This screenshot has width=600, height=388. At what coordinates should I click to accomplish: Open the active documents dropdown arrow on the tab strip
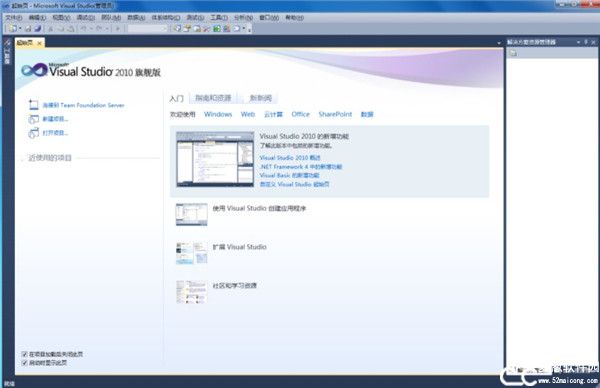pyautogui.click(x=499, y=43)
